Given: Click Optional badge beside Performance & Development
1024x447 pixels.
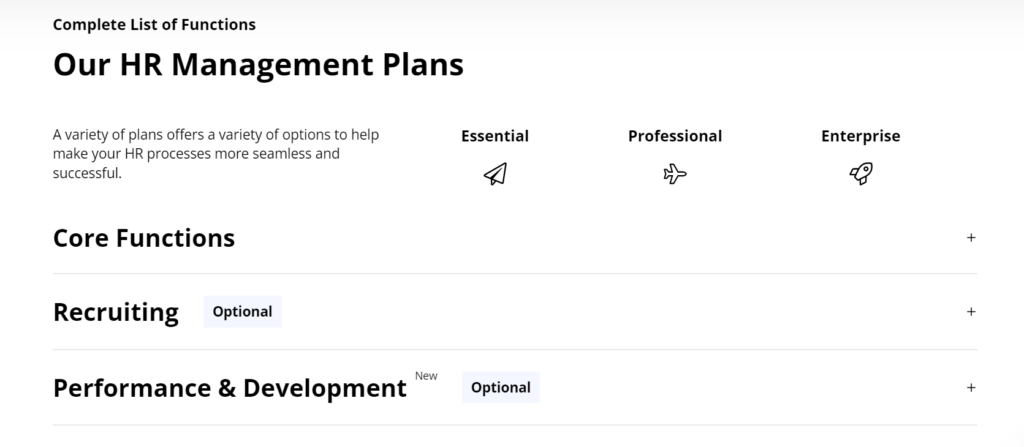Looking at the screenshot, I should pyautogui.click(x=500, y=388).
